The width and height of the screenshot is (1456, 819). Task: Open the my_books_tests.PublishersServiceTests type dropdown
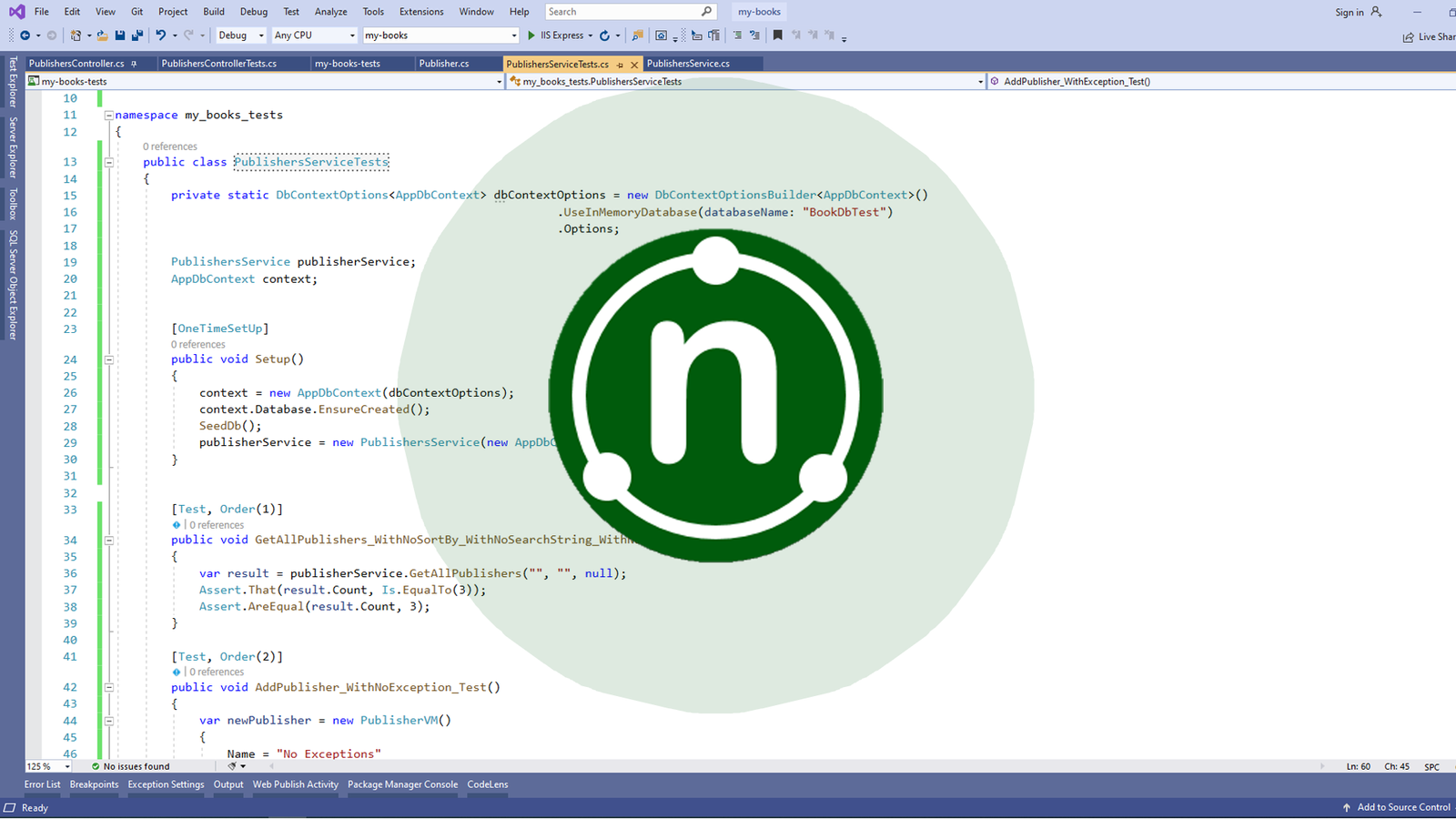(747, 81)
